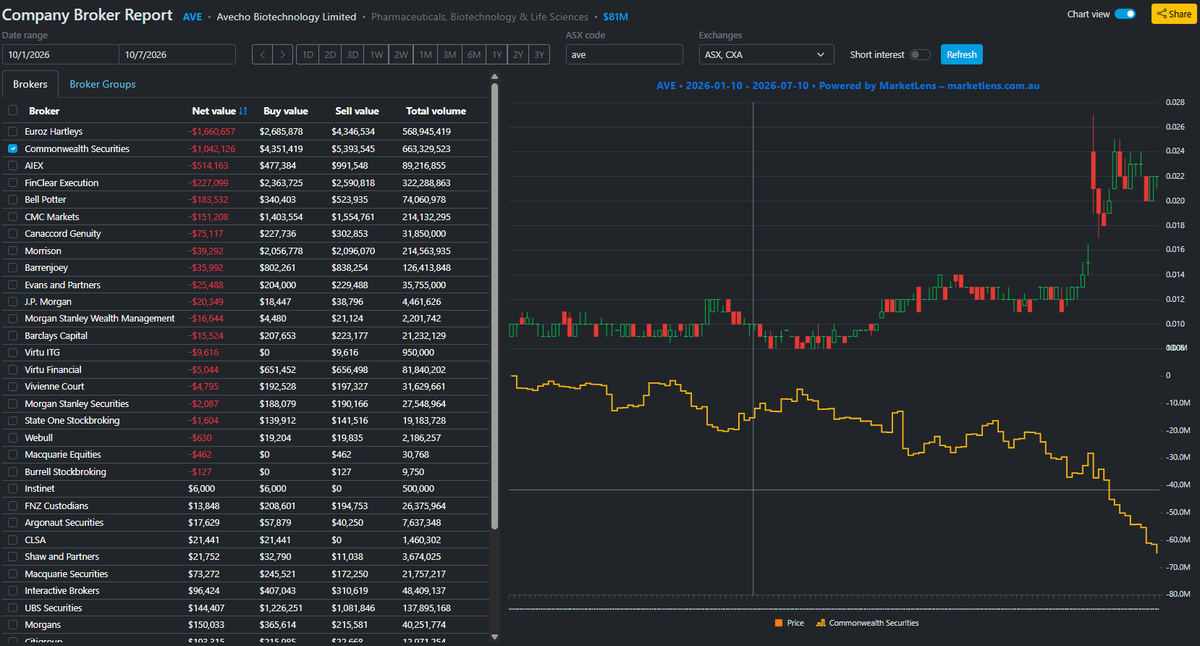Check the J.P. Morgan checkbox
Screen dimensions: 1200x646
pyautogui.click(x=12, y=302)
